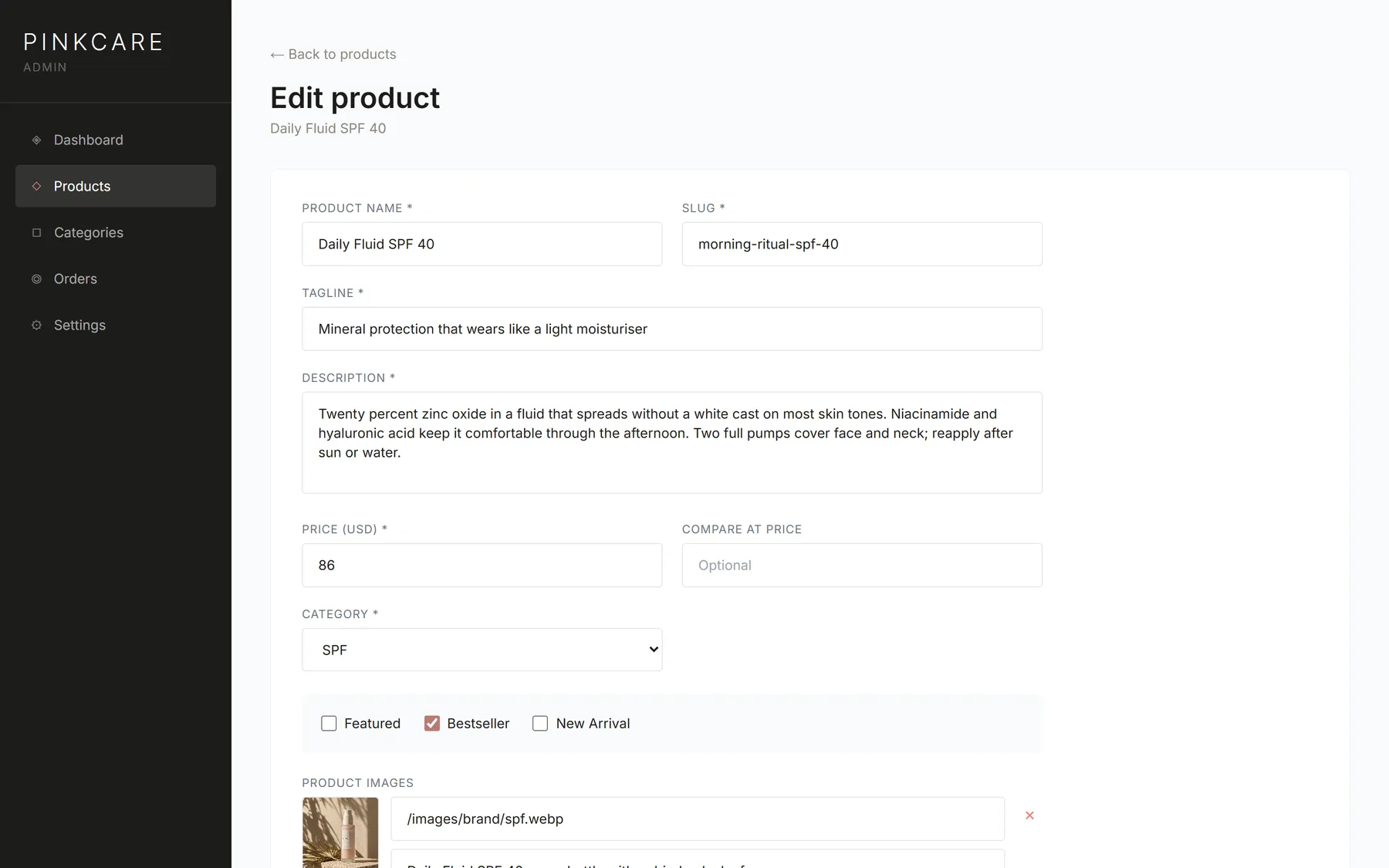1389x868 pixels.
Task: Click the Dashboard diamond icon
Action: 36,140
